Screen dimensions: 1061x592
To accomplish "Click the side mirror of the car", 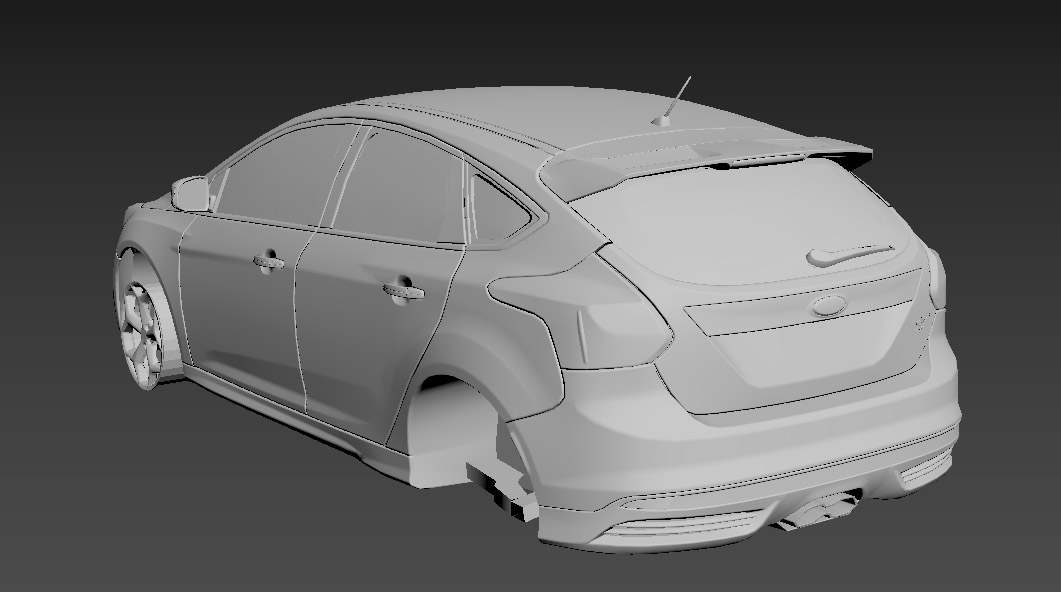I will [190, 193].
